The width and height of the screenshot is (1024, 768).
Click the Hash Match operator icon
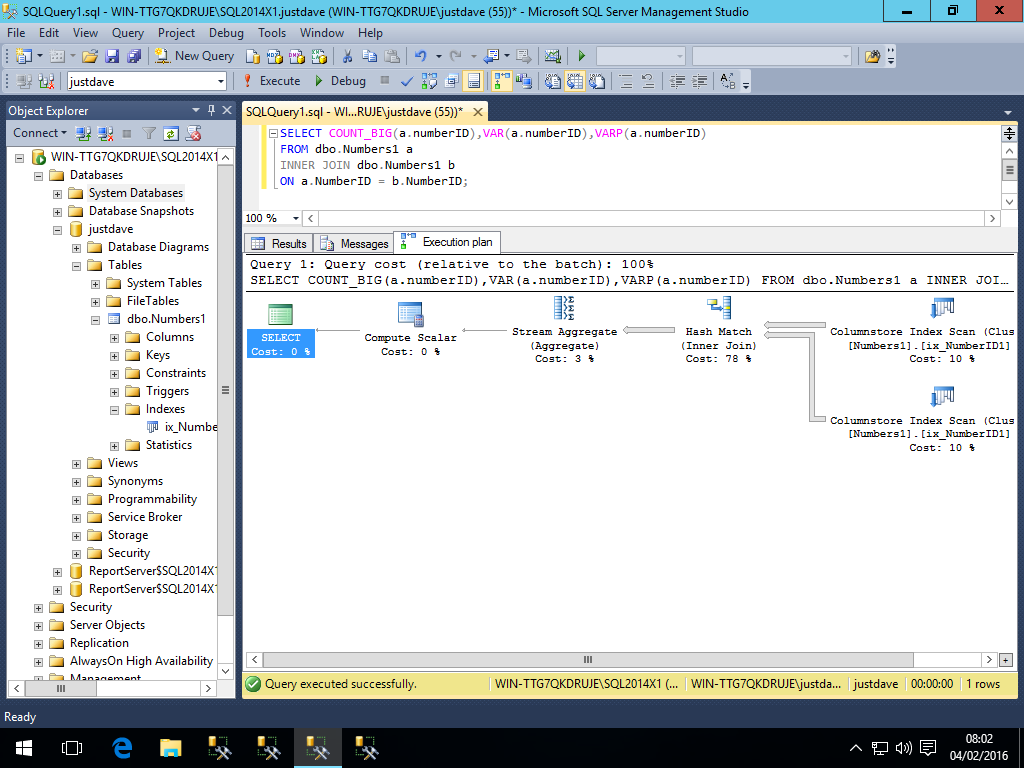point(719,309)
